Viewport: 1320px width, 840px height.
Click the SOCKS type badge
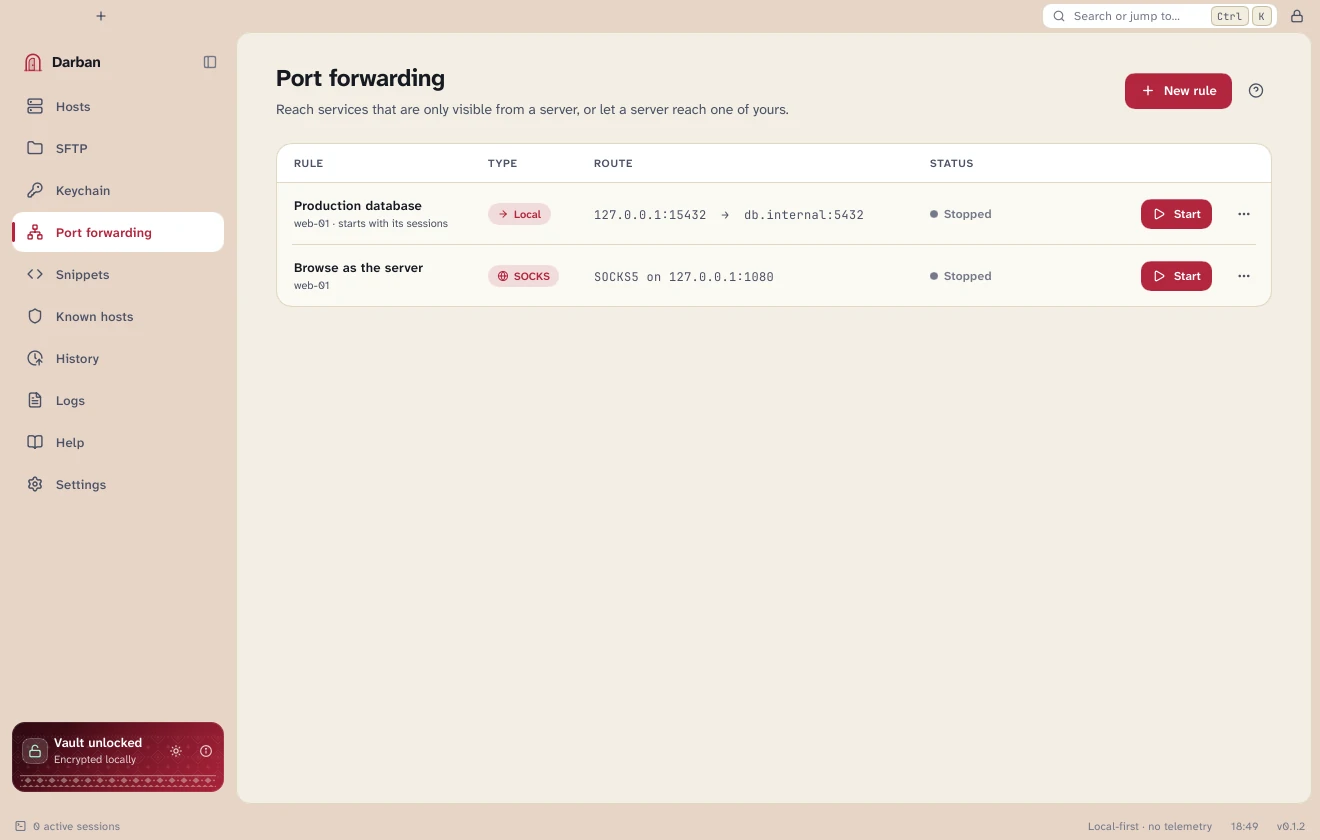tap(523, 276)
